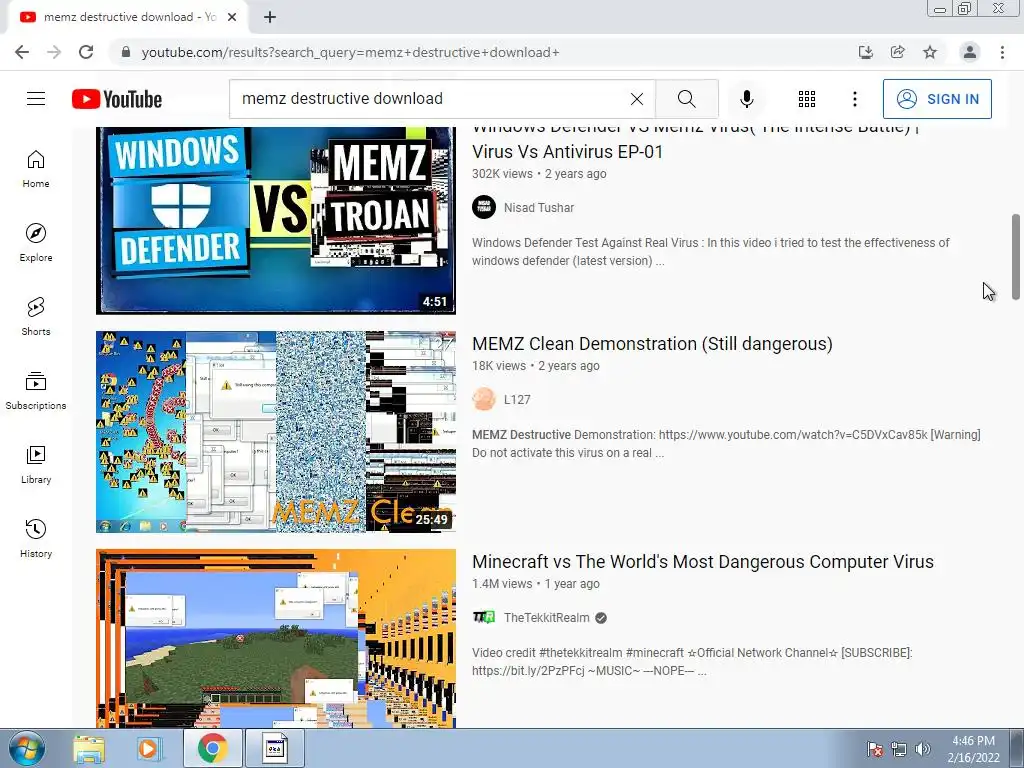The height and width of the screenshot is (768, 1024).
Task: Open Chrome profile avatar
Action: (x=970, y=52)
